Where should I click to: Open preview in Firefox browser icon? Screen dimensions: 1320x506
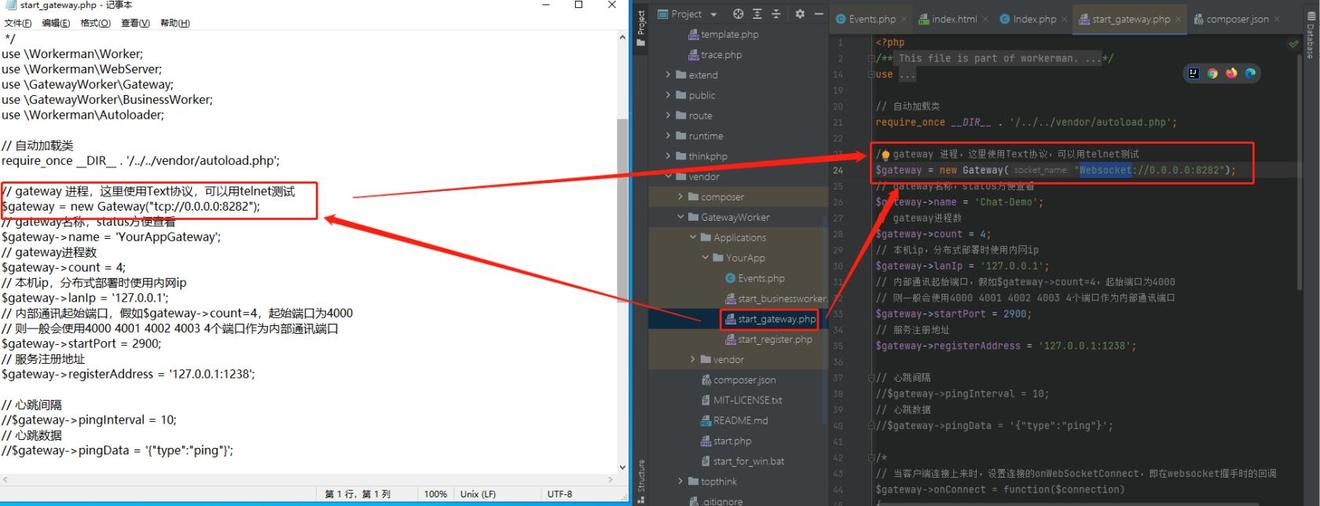pyautogui.click(x=1231, y=73)
